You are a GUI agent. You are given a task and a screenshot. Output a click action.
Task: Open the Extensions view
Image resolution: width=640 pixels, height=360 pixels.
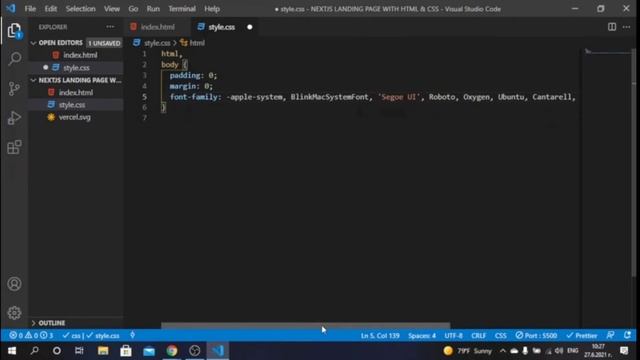click(x=14, y=147)
